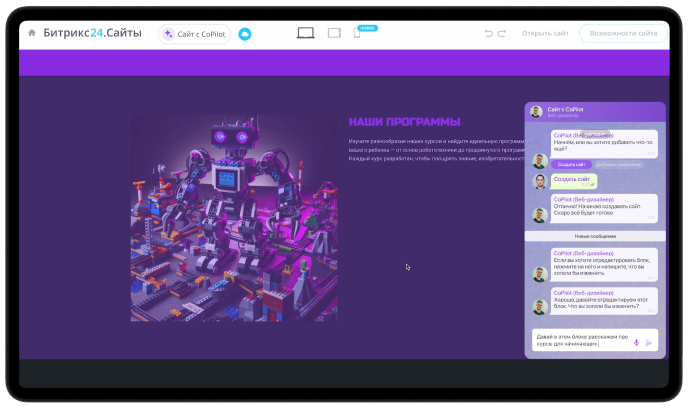Click the blue cloud status icon
The height and width of the screenshot is (409, 688).
pyautogui.click(x=245, y=34)
